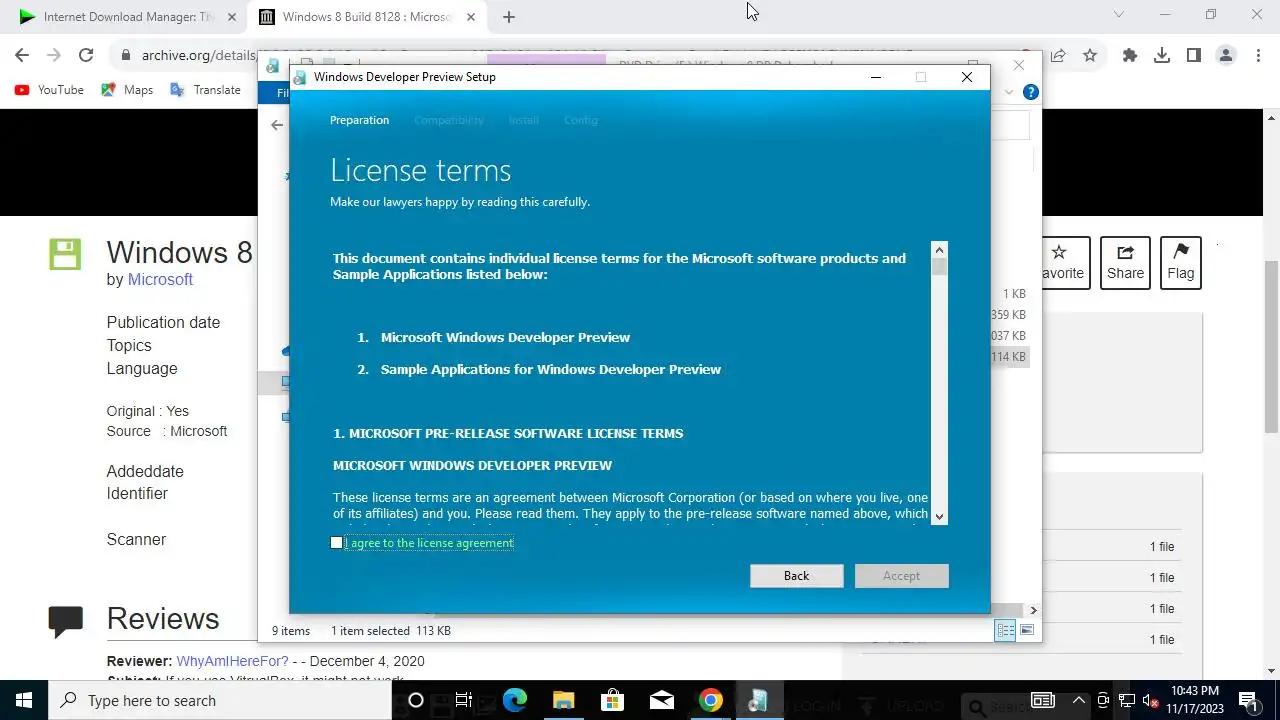
Task: Open network status tray icon
Action: pyautogui.click(x=1127, y=700)
